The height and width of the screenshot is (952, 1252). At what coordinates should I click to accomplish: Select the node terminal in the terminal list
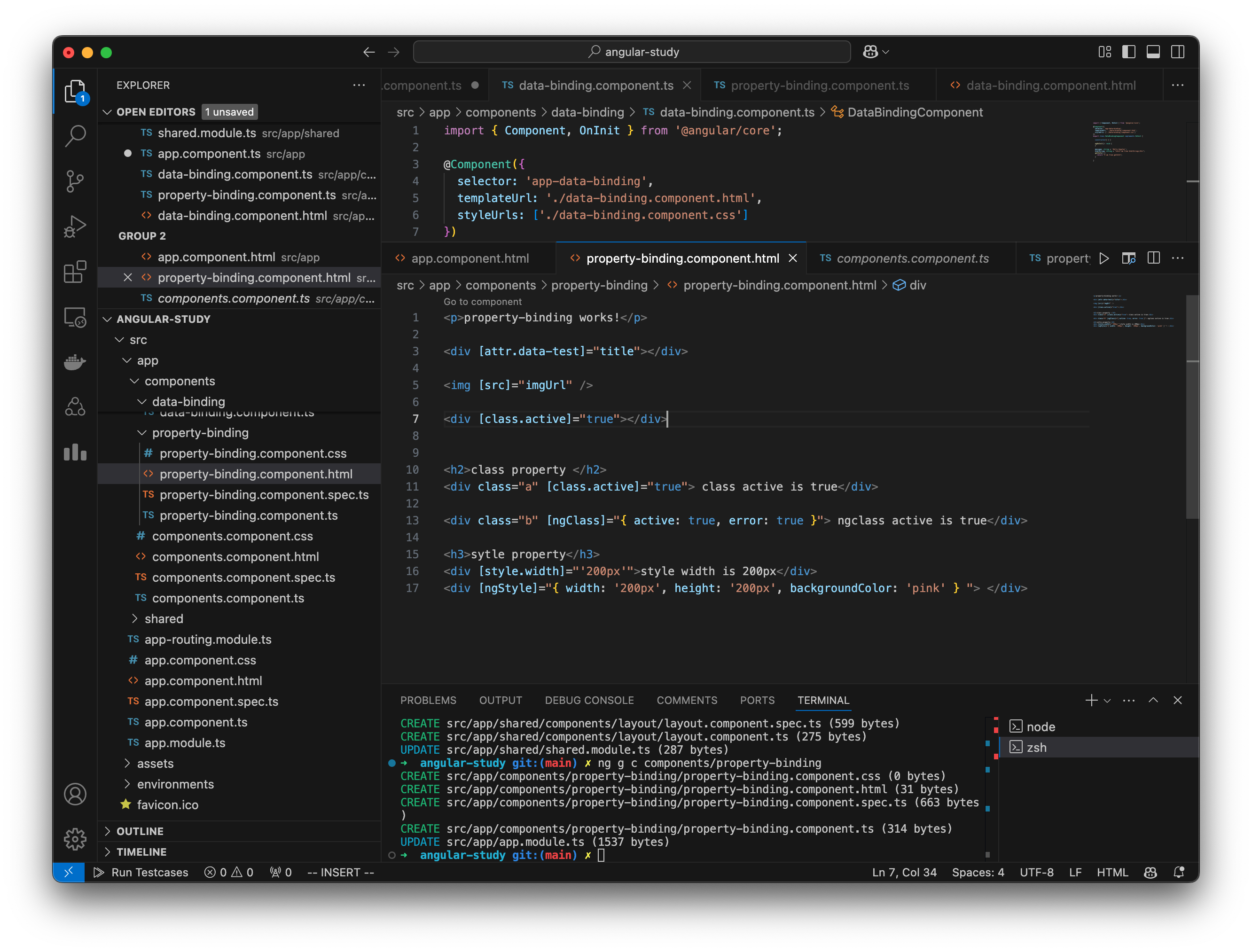tap(1041, 726)
